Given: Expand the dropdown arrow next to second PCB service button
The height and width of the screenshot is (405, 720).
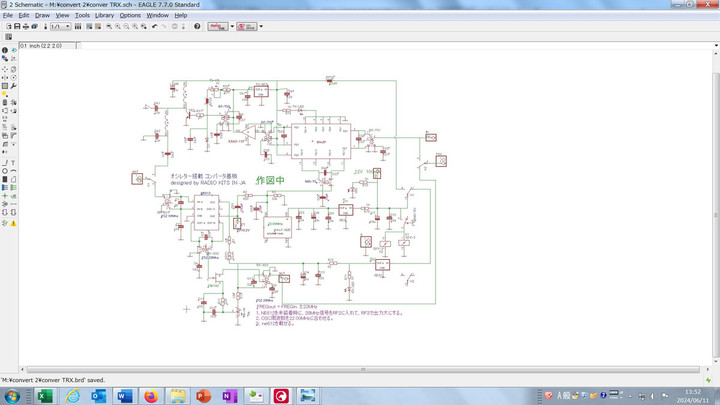Looking at the screenshot, I should click(x=261, y=26).
